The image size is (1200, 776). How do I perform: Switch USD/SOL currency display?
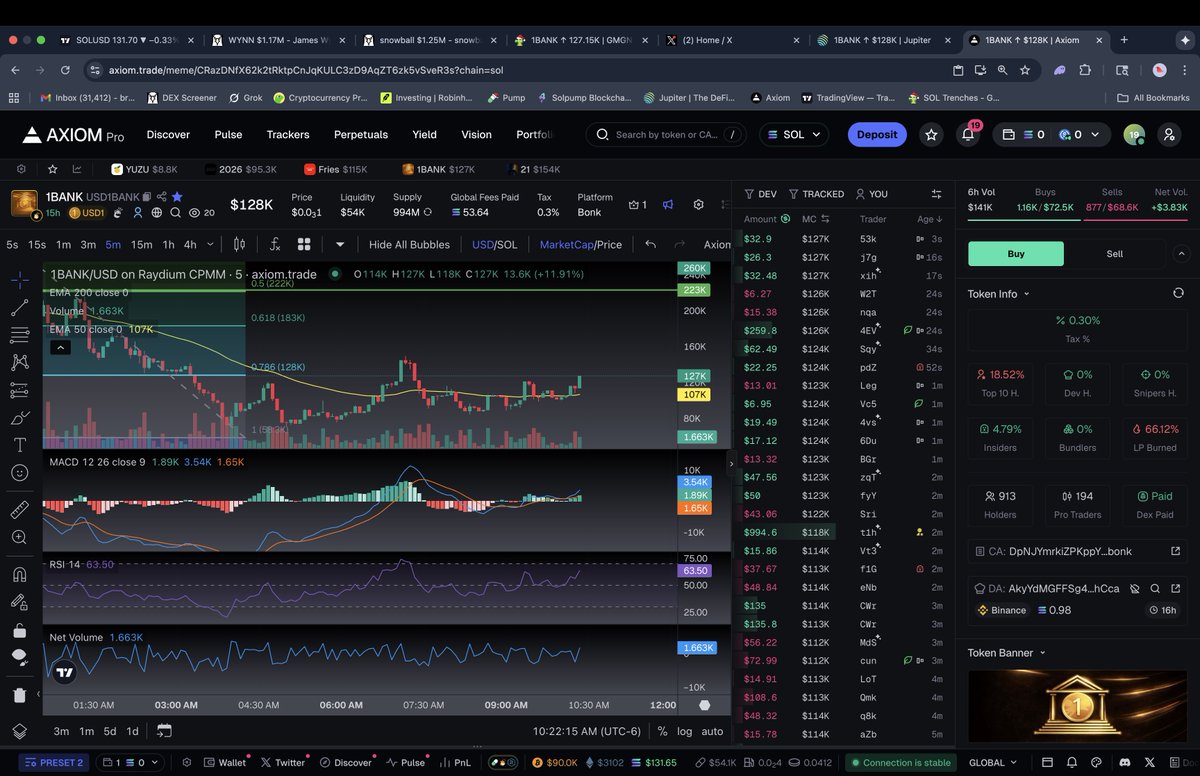(x=494, y=244)
